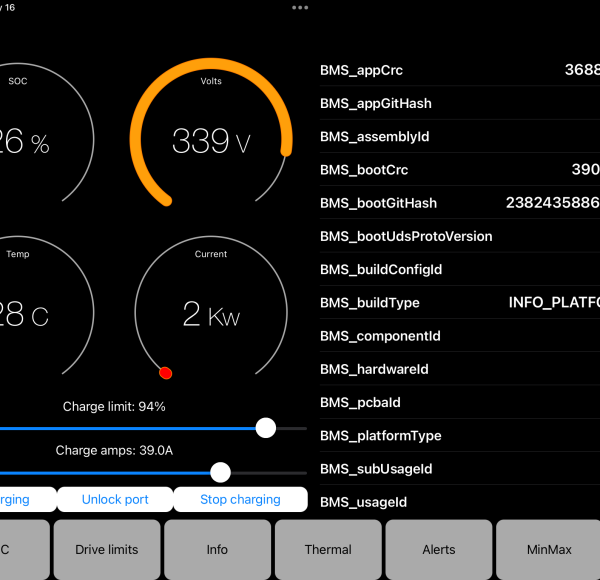Select the BMS_pcbaId row
The image size is (600, 580).
[460, 402]
